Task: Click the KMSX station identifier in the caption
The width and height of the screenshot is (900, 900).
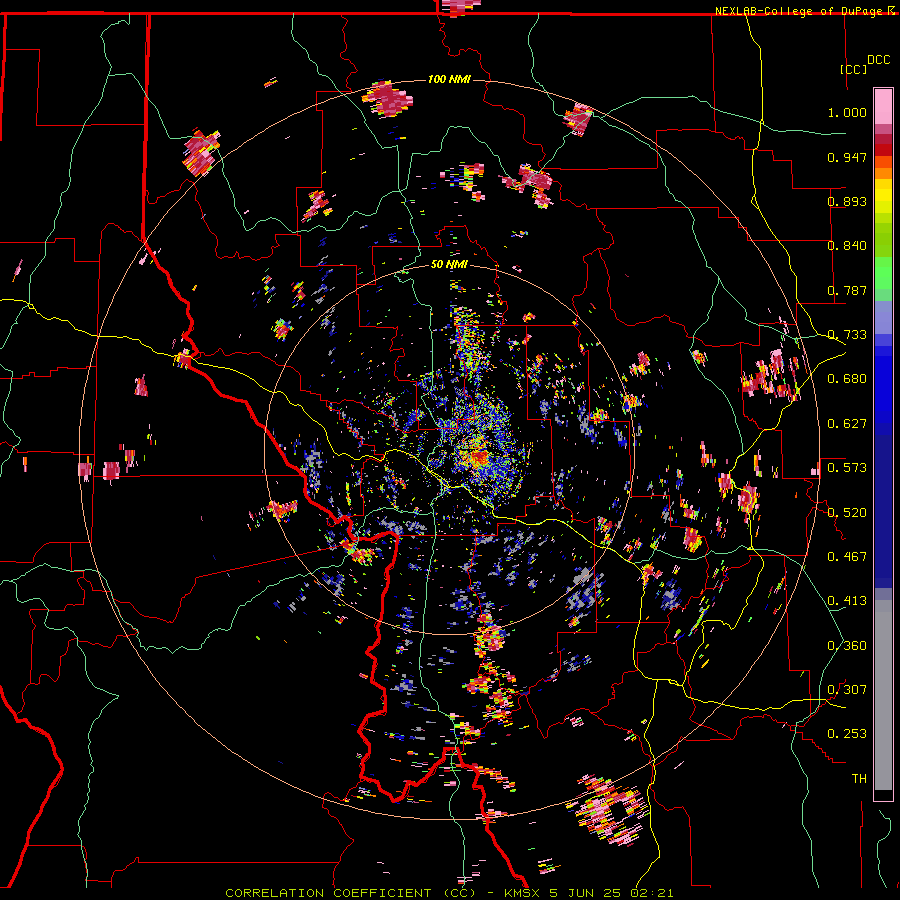Action: coord(522,893)
